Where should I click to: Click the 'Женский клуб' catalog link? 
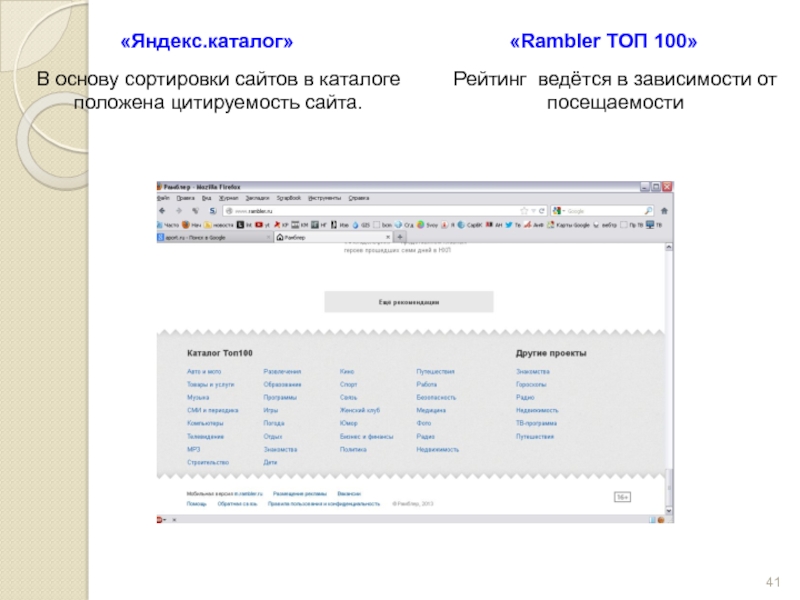pos(360,410)
